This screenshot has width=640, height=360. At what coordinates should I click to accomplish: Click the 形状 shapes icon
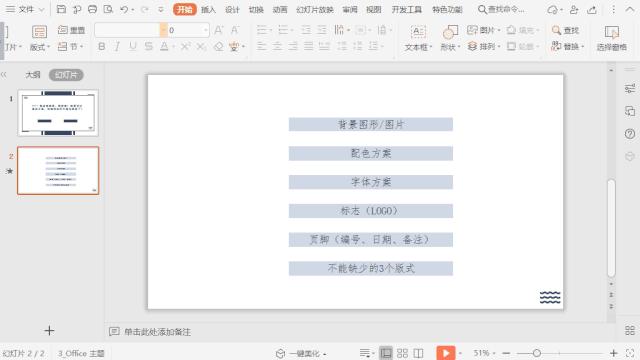pyautogui.click(x=450, y=32)
